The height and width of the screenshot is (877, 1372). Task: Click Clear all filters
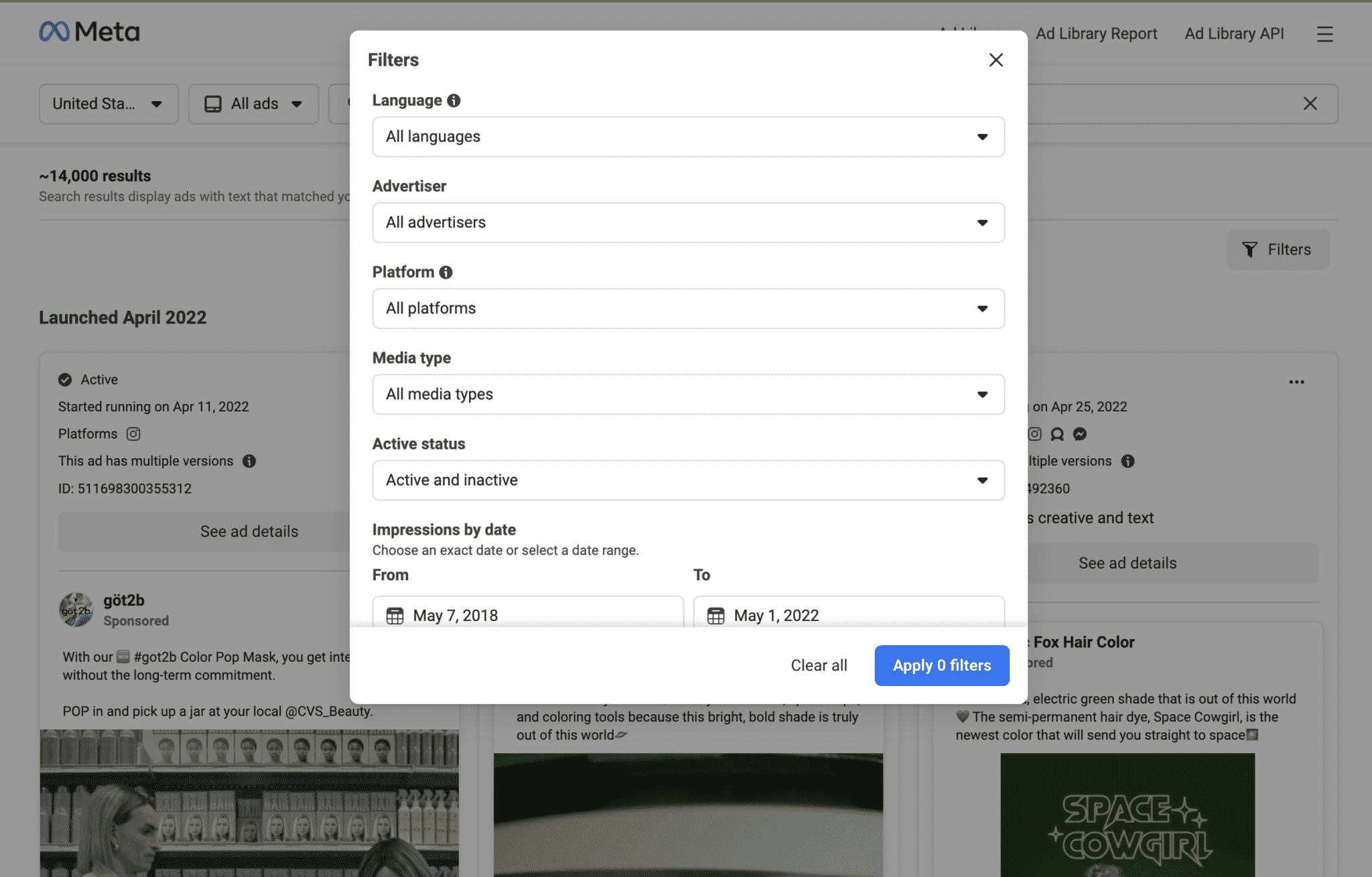(819, 665)
